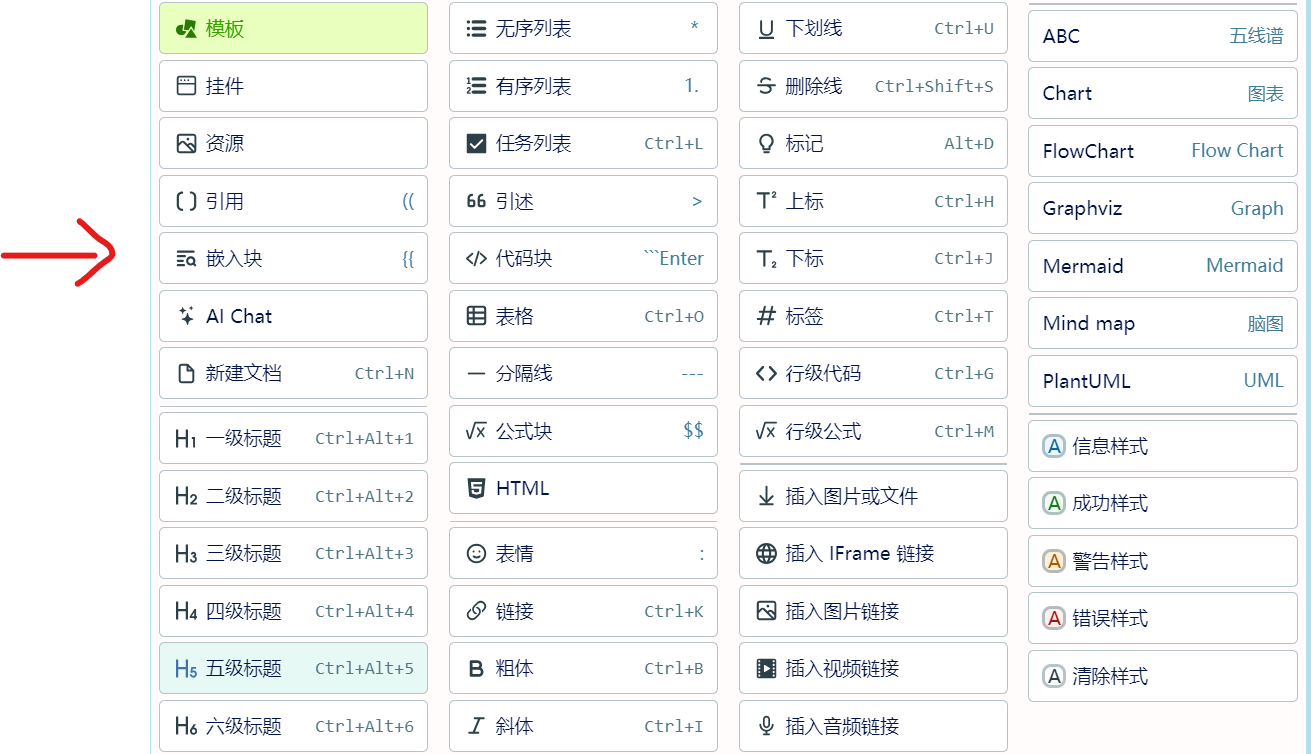Insert a 代码块 (code block)
The image size is (1311, 754).
(x=583, y=258)
